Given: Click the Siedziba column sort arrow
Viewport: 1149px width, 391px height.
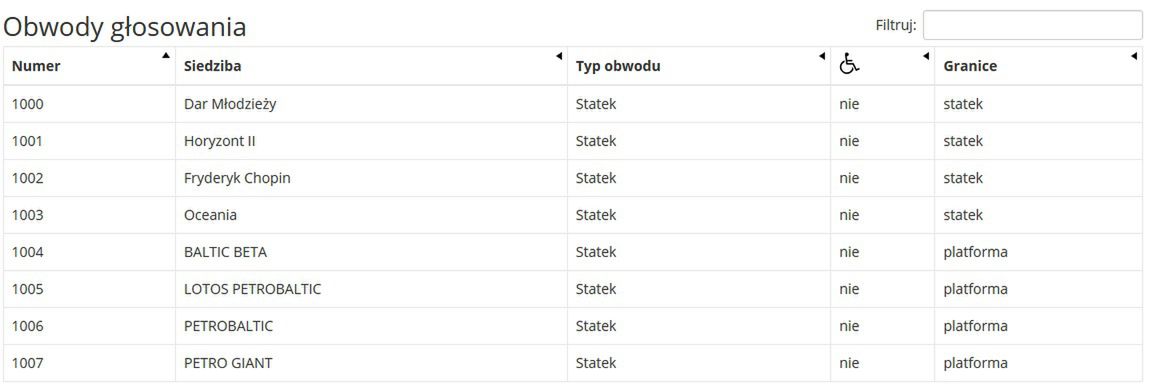Looking at the screenshot, I should point(558,56).
